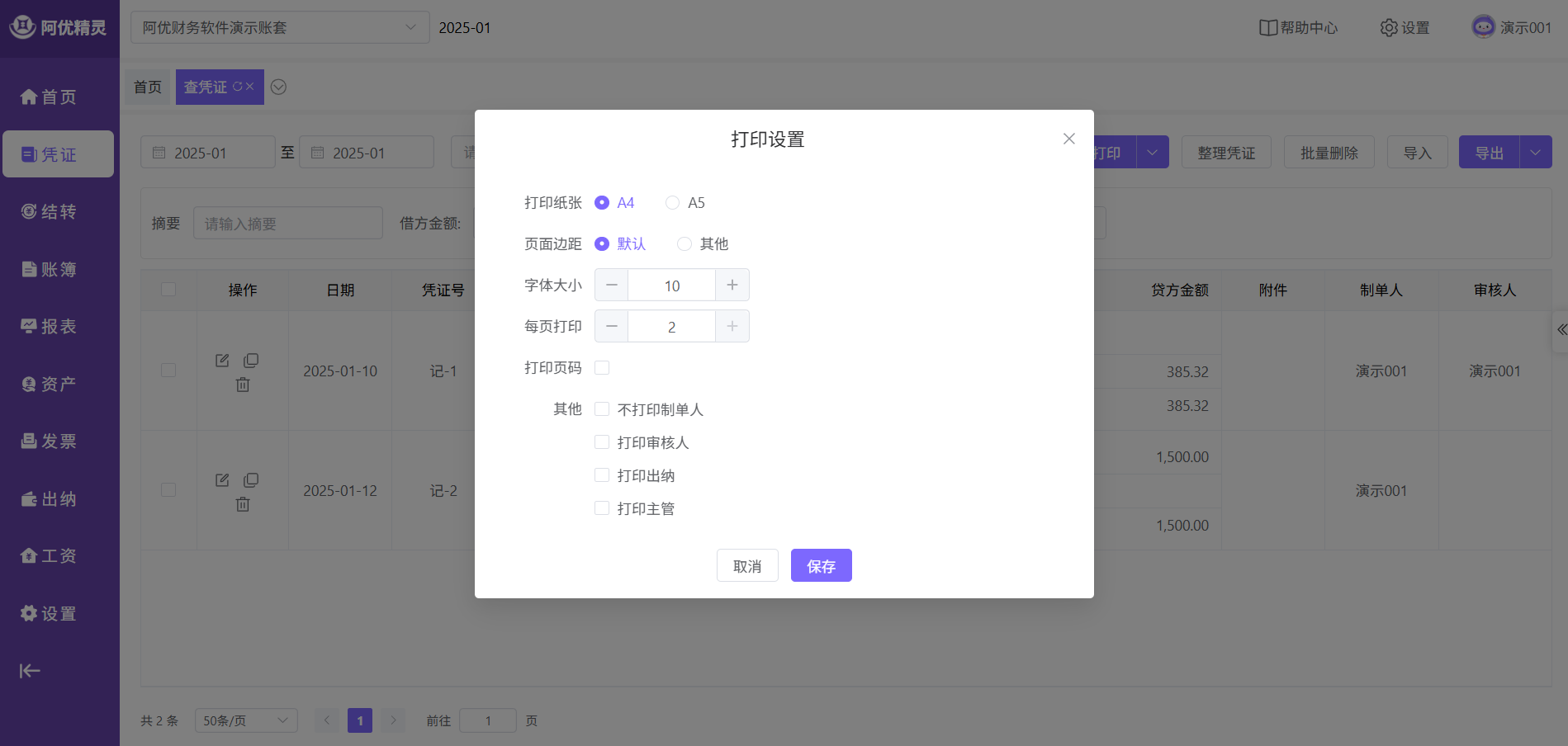Open 设置 gear in the top bar

tap(1405, 28)
